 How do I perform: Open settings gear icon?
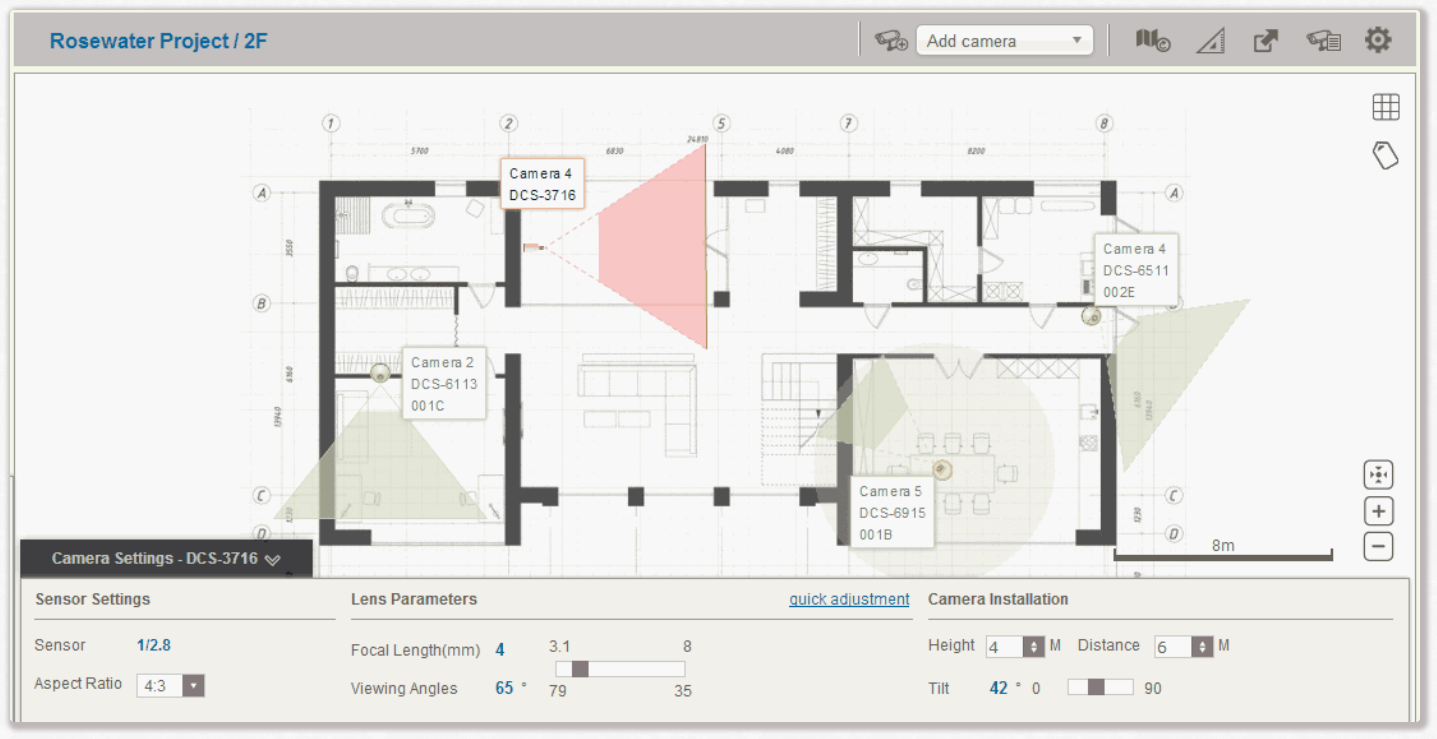[1378, 41]
